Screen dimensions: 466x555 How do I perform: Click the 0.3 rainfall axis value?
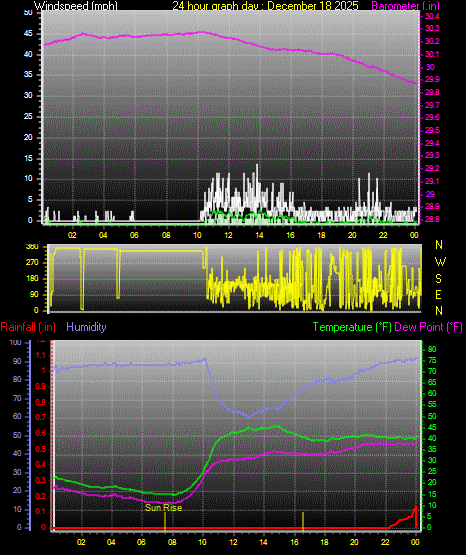pyautogui.click(x=41, y=480)
